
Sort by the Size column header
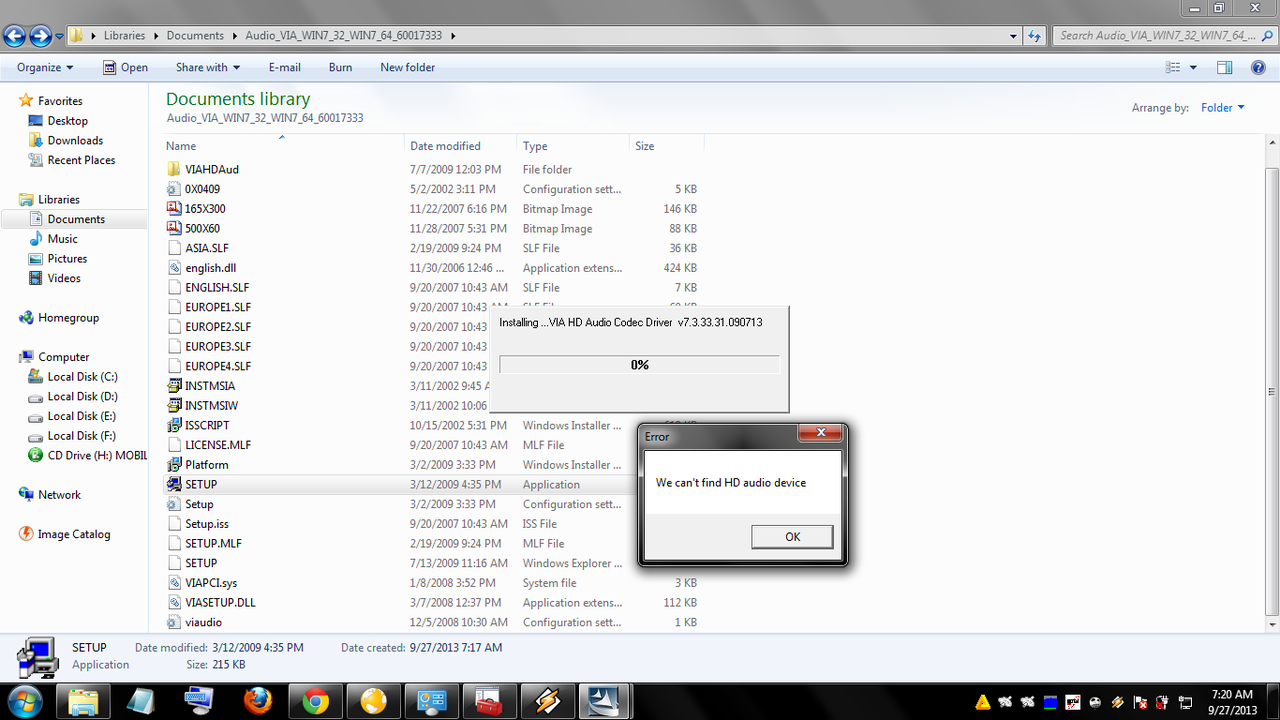[x=666, y=145]
